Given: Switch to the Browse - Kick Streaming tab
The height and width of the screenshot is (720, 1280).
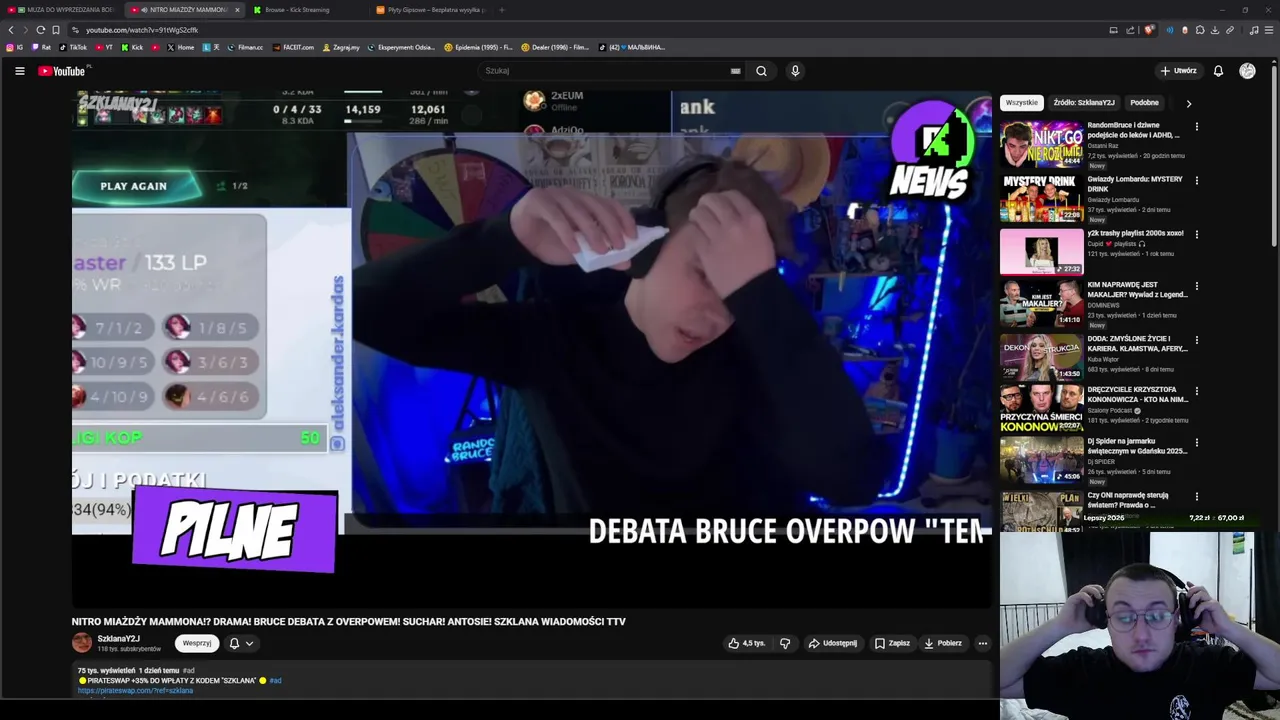Looking at the screenshot, I should [x=305, y=10].
